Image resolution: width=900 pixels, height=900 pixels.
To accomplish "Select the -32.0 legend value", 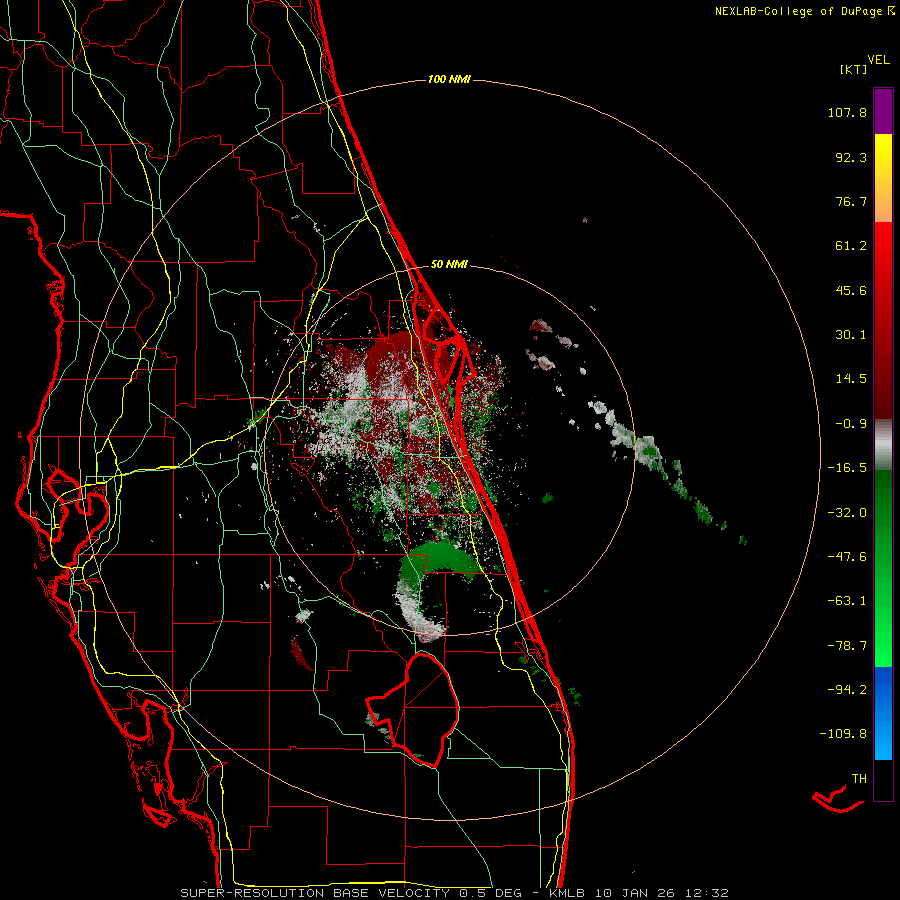I will click(x=847, y=513).
